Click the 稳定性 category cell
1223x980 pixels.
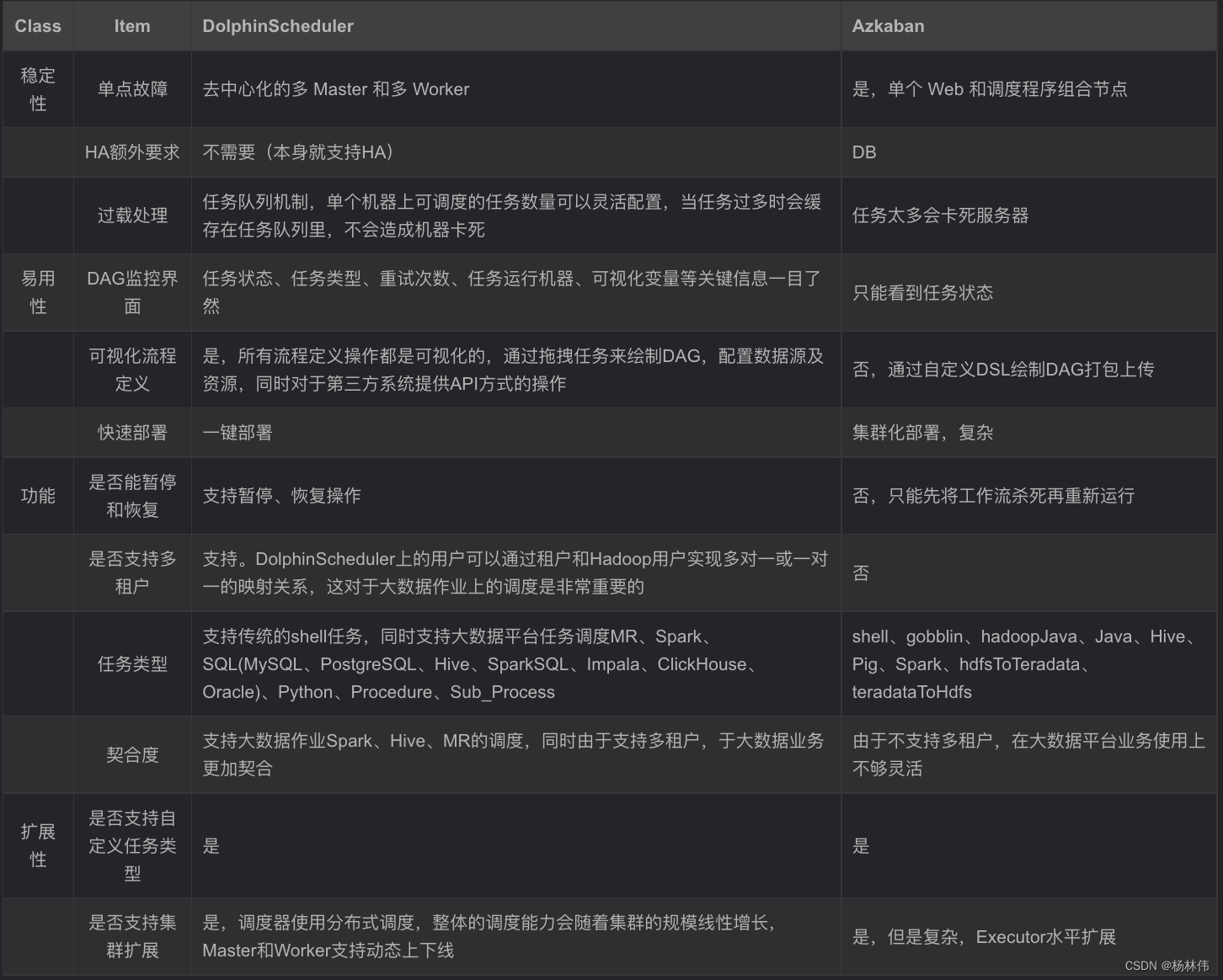click(x=37, y=88)
